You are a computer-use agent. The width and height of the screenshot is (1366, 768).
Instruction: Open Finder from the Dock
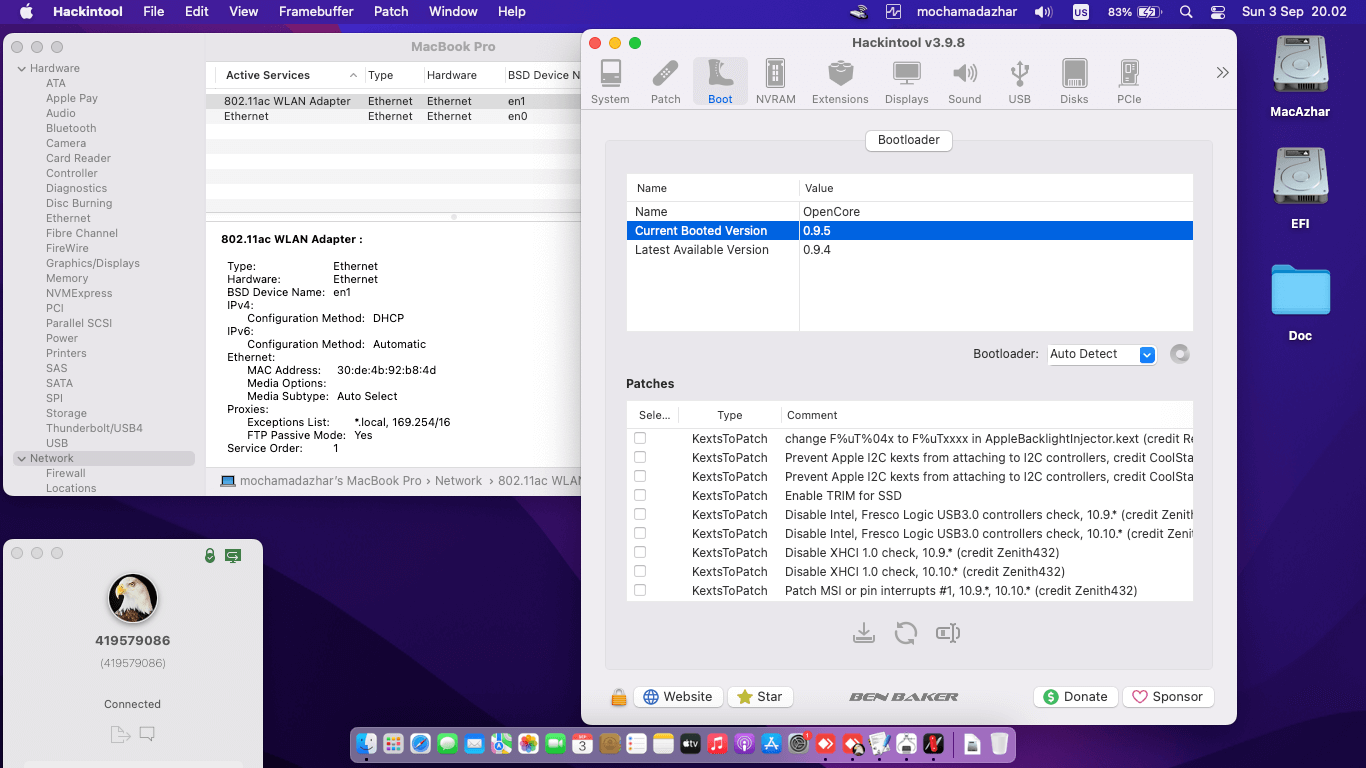point(367,743)
